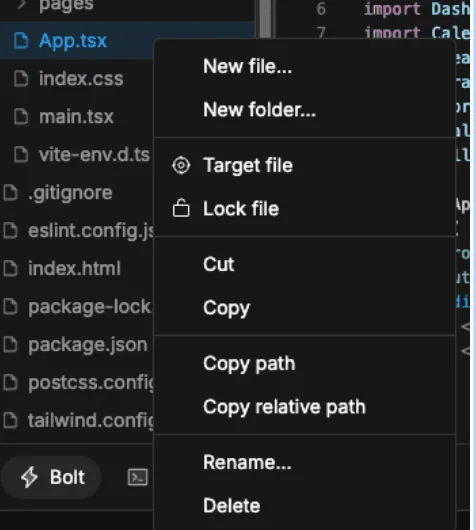The width and height of the screenshot is (476, 530).
Task: Click the .gitignore file icon
Action: coord(10,193)
